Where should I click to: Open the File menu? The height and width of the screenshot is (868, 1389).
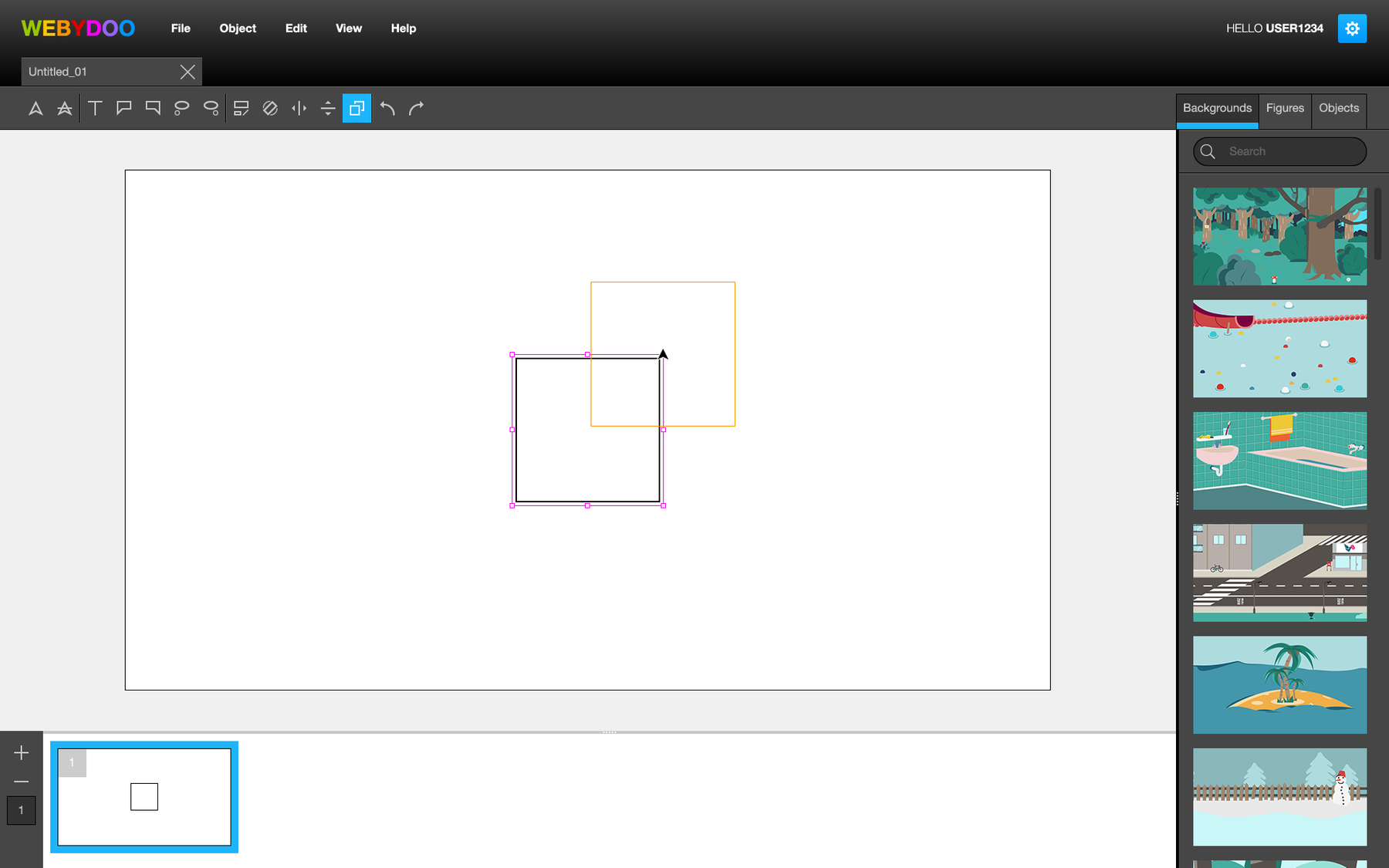click(181, 29)
